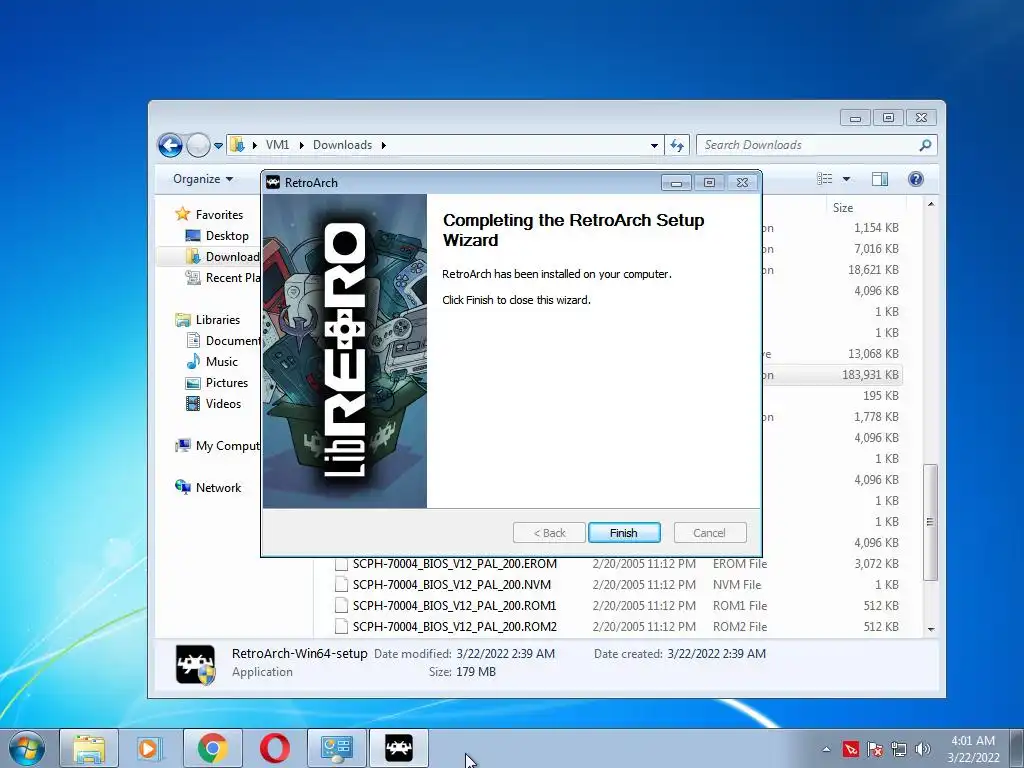The height and width of the screenshot is (768, 1024).
Task: Click the RetroArch icon in wizard title bar
Action: point(273,182)
